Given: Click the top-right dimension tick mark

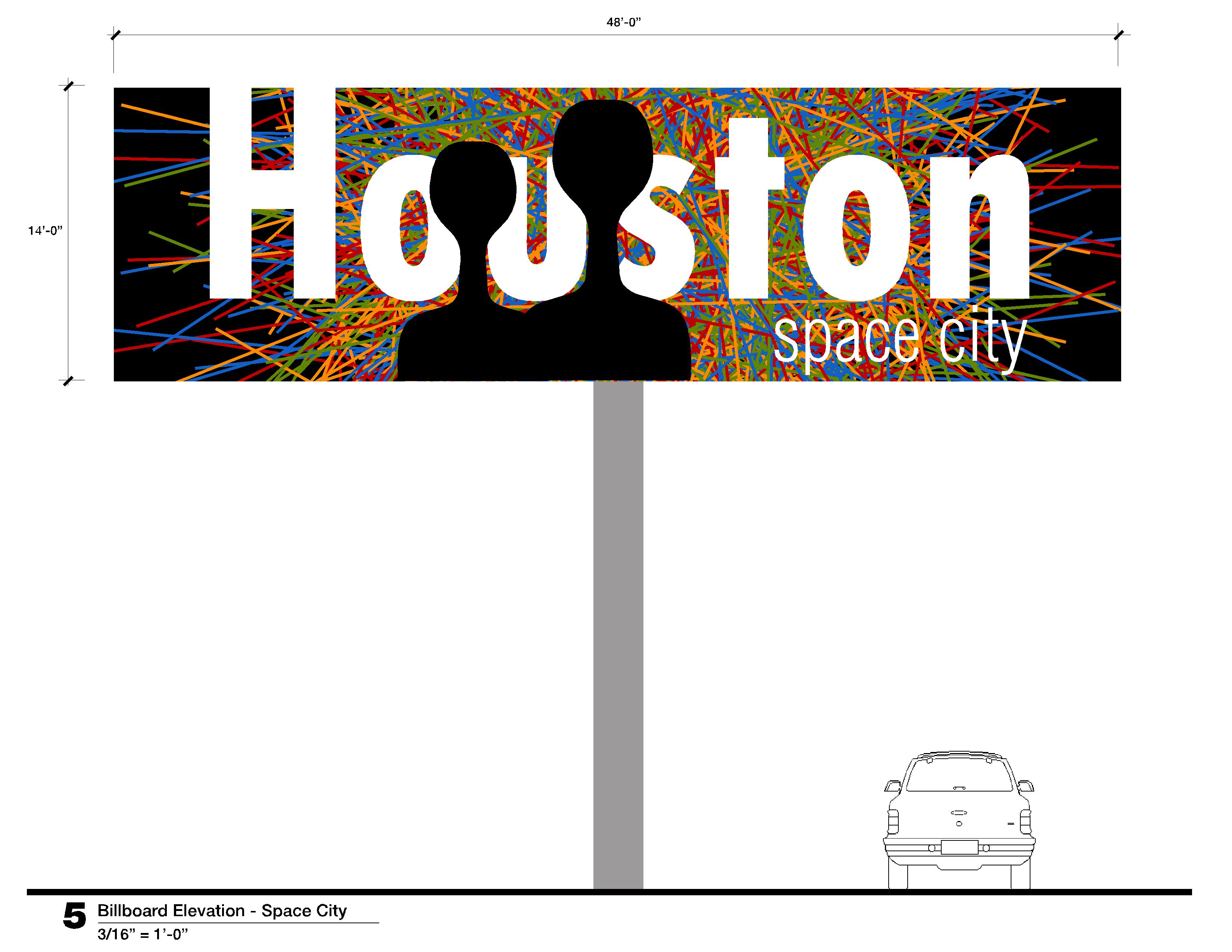Looking at the screenshot, I should (x=1119, y=35).
